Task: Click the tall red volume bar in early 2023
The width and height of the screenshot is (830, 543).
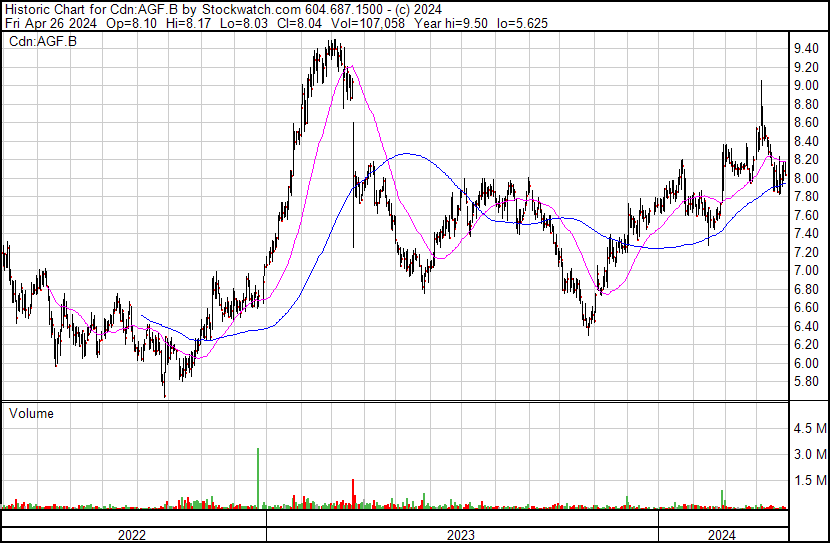Action: 353,494
